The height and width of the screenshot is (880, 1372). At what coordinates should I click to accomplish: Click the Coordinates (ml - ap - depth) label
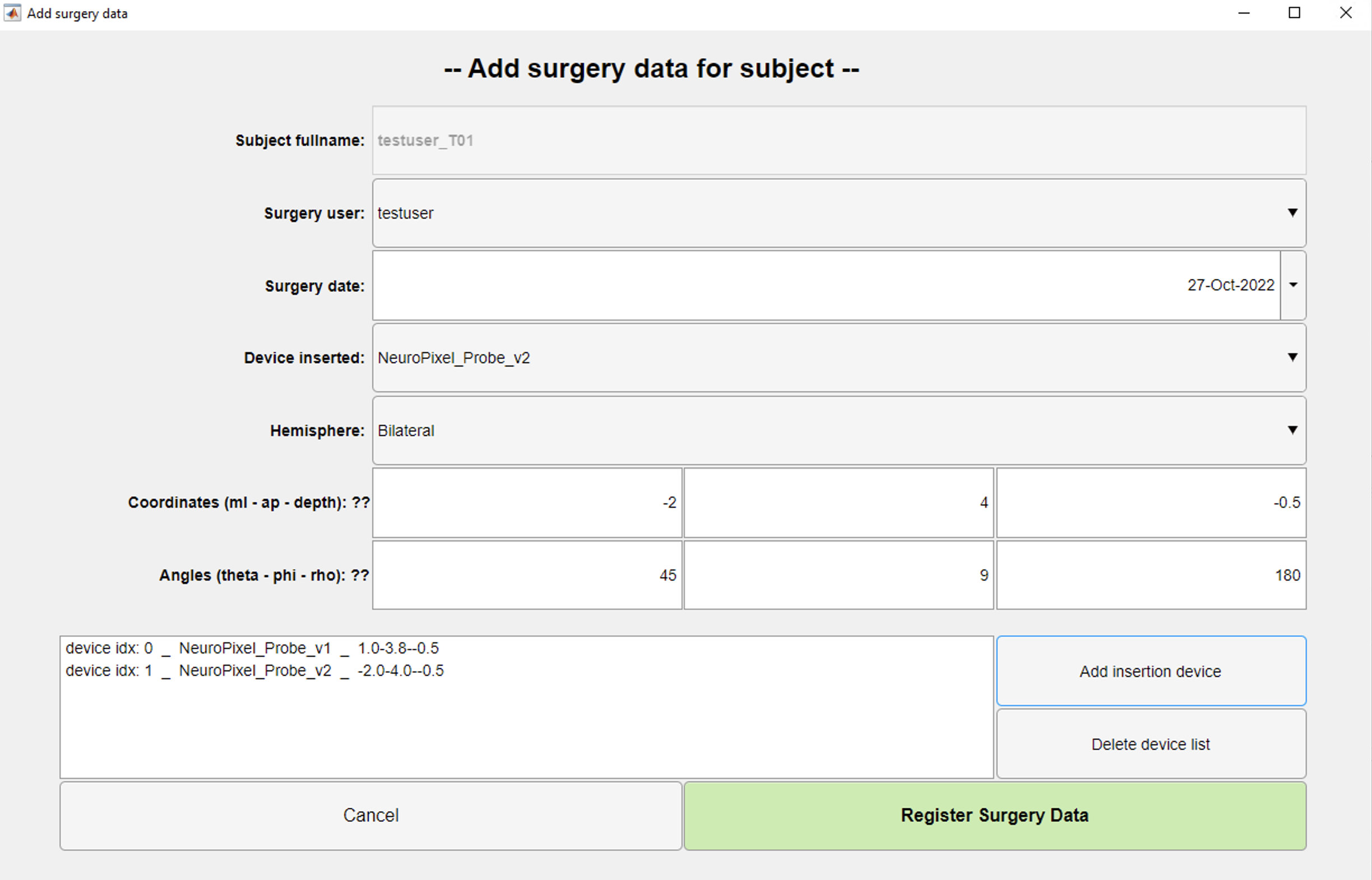[x=248, y=503]
